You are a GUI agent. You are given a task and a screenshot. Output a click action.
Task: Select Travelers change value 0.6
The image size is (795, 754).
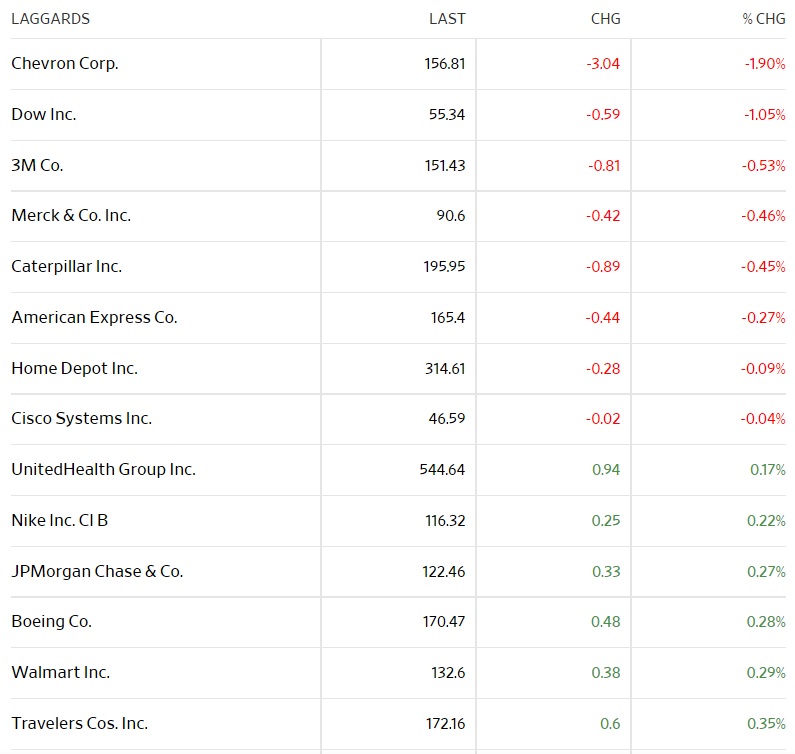point(610,724)
